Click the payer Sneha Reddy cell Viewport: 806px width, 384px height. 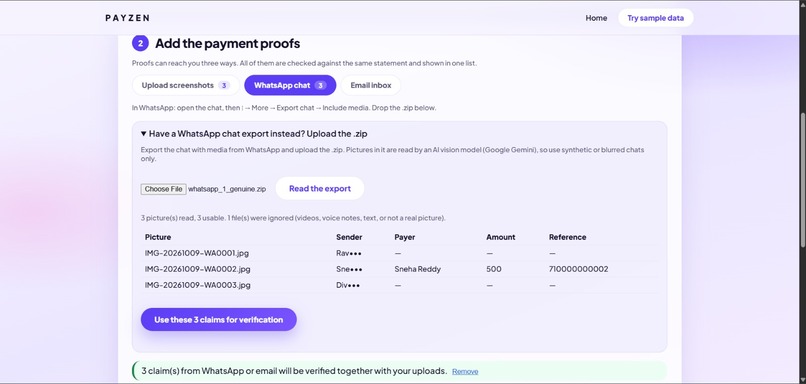417,269
